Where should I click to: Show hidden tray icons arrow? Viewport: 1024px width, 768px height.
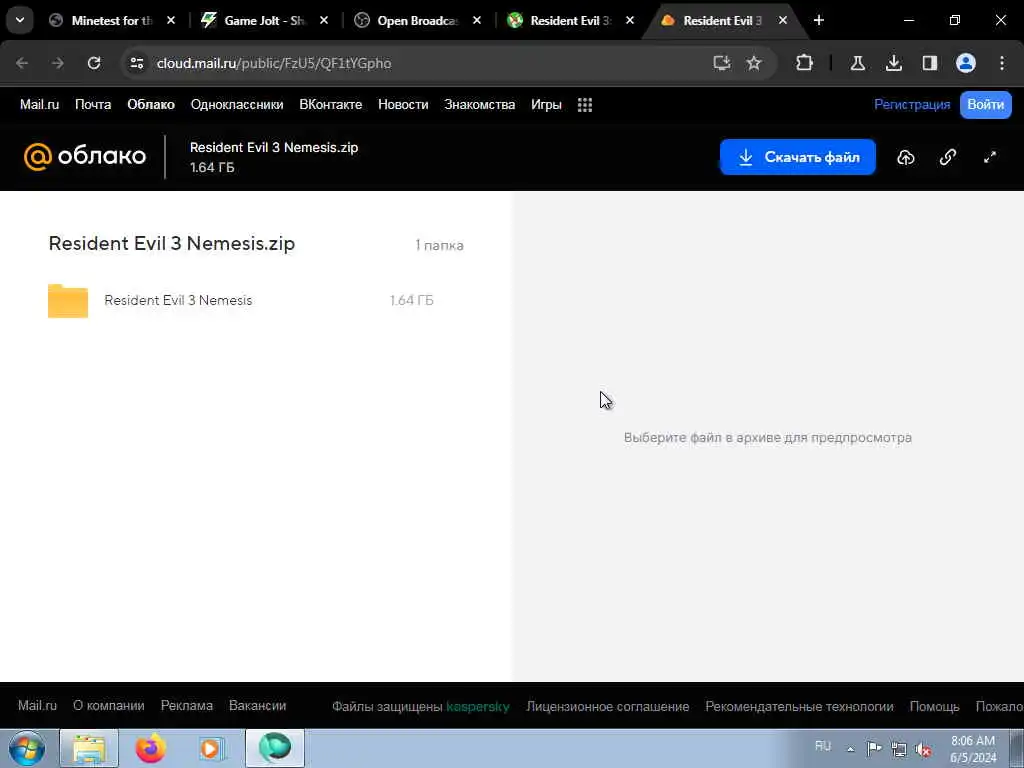[850, 749]
